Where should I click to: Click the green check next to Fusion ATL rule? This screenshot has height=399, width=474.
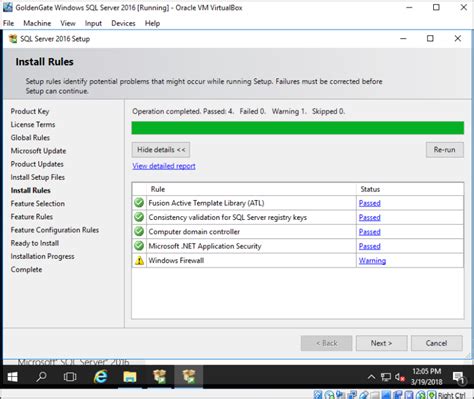point(139,203)
